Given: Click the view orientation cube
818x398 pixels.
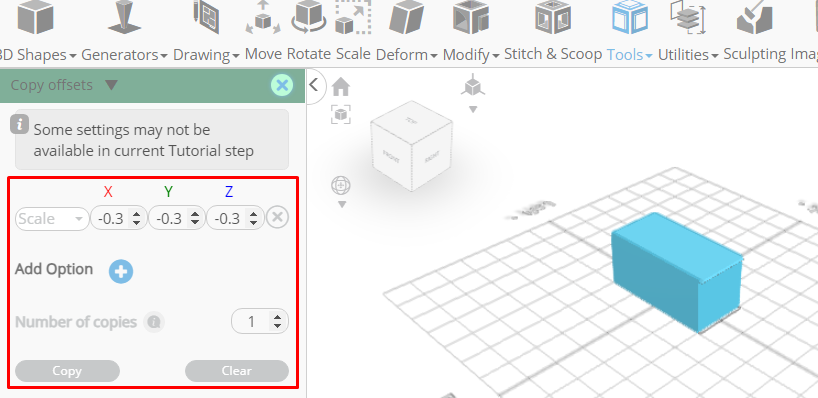Looking at the screenshot, I should coord(412,147).
